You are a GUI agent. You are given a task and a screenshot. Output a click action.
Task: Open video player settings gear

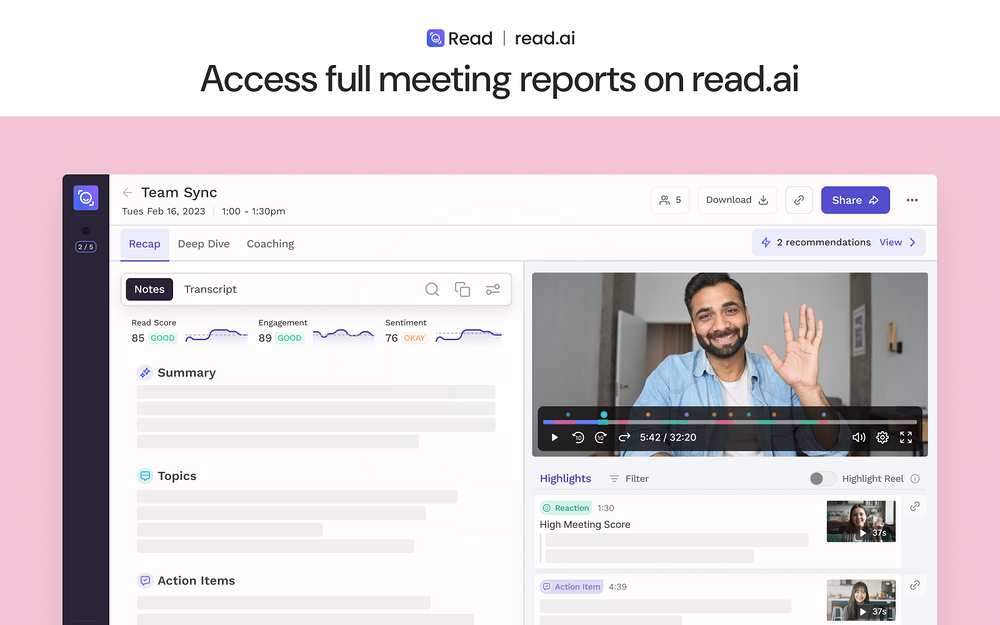(x=882, y=438)
